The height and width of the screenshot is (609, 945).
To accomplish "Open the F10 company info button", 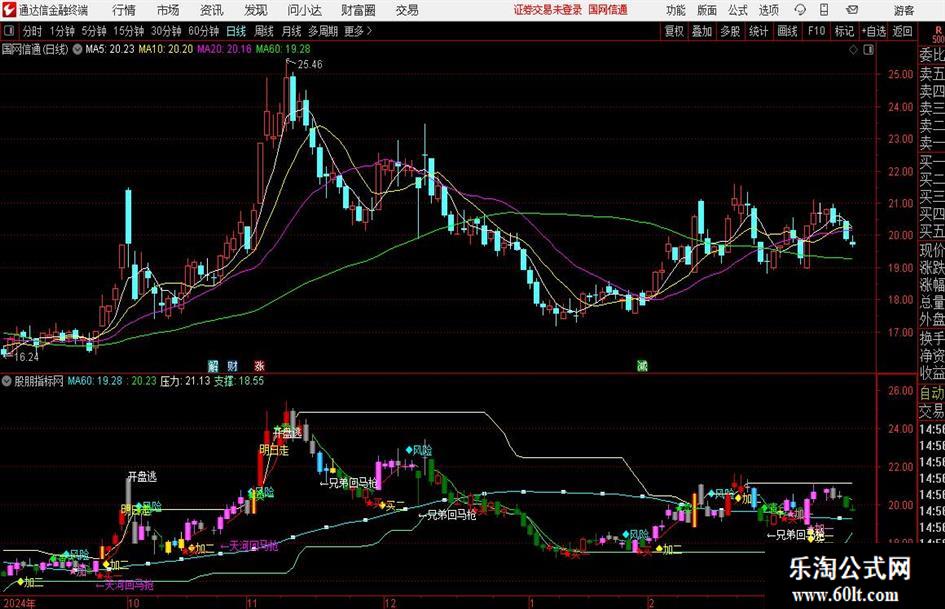I will coord(817,31).
